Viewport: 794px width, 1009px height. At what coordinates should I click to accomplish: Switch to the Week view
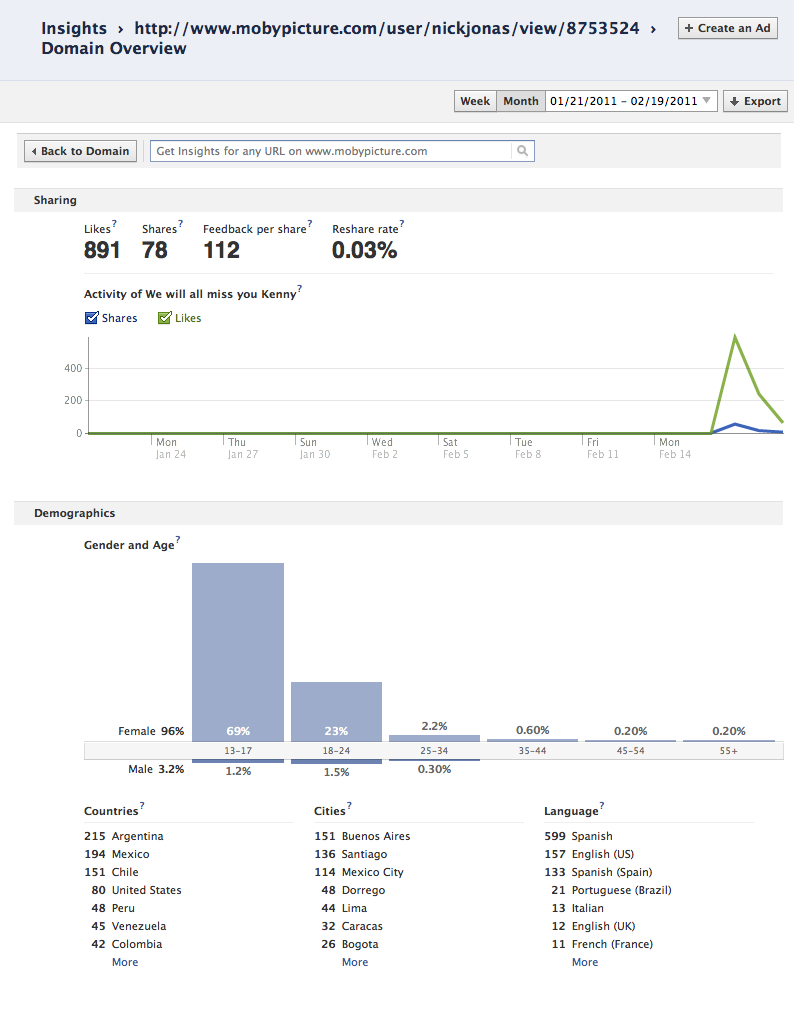pos(475,101)
